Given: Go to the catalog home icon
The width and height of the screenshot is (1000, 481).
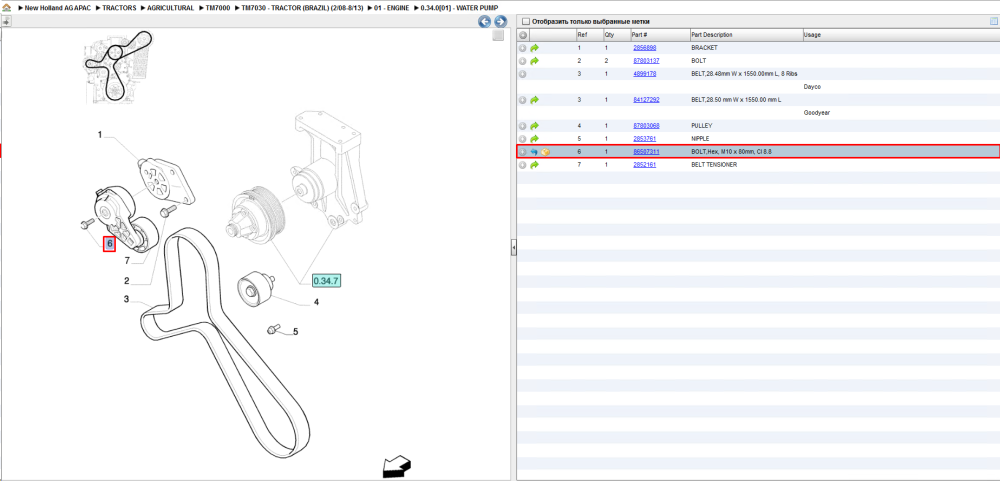Looking at the screenshot, I should tap(6, 8).
